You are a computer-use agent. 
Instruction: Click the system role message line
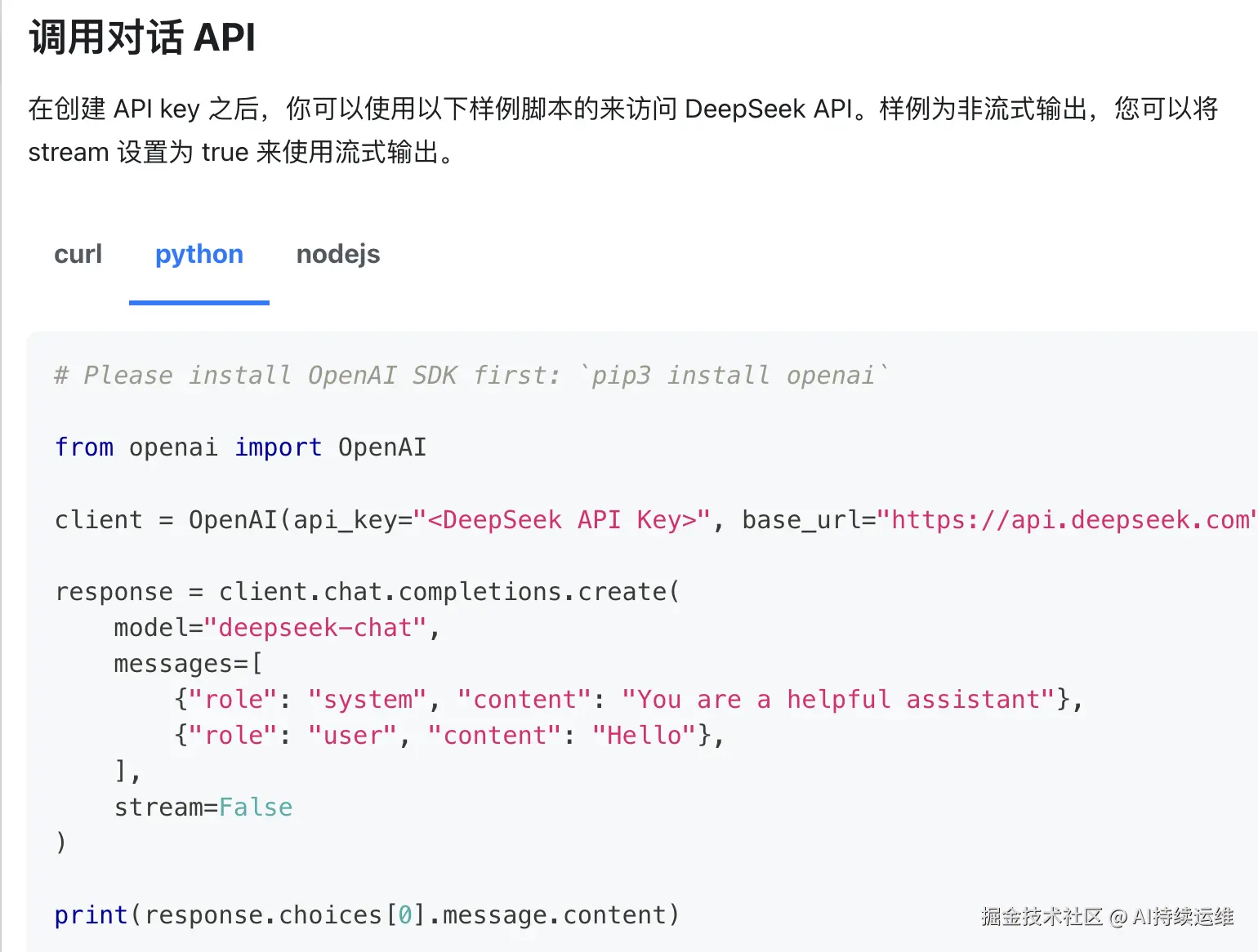pyautogui.click(x=625, y=699)
